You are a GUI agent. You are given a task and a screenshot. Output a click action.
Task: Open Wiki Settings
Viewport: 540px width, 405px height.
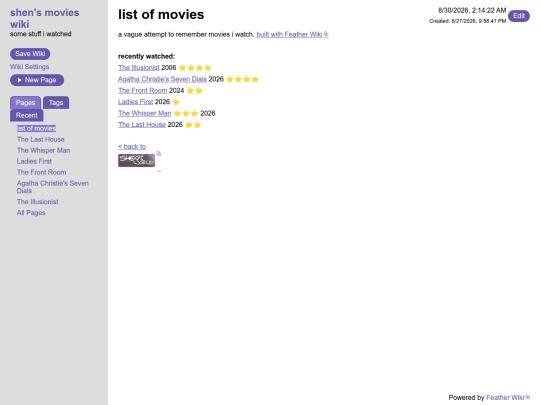pos(29,67)
